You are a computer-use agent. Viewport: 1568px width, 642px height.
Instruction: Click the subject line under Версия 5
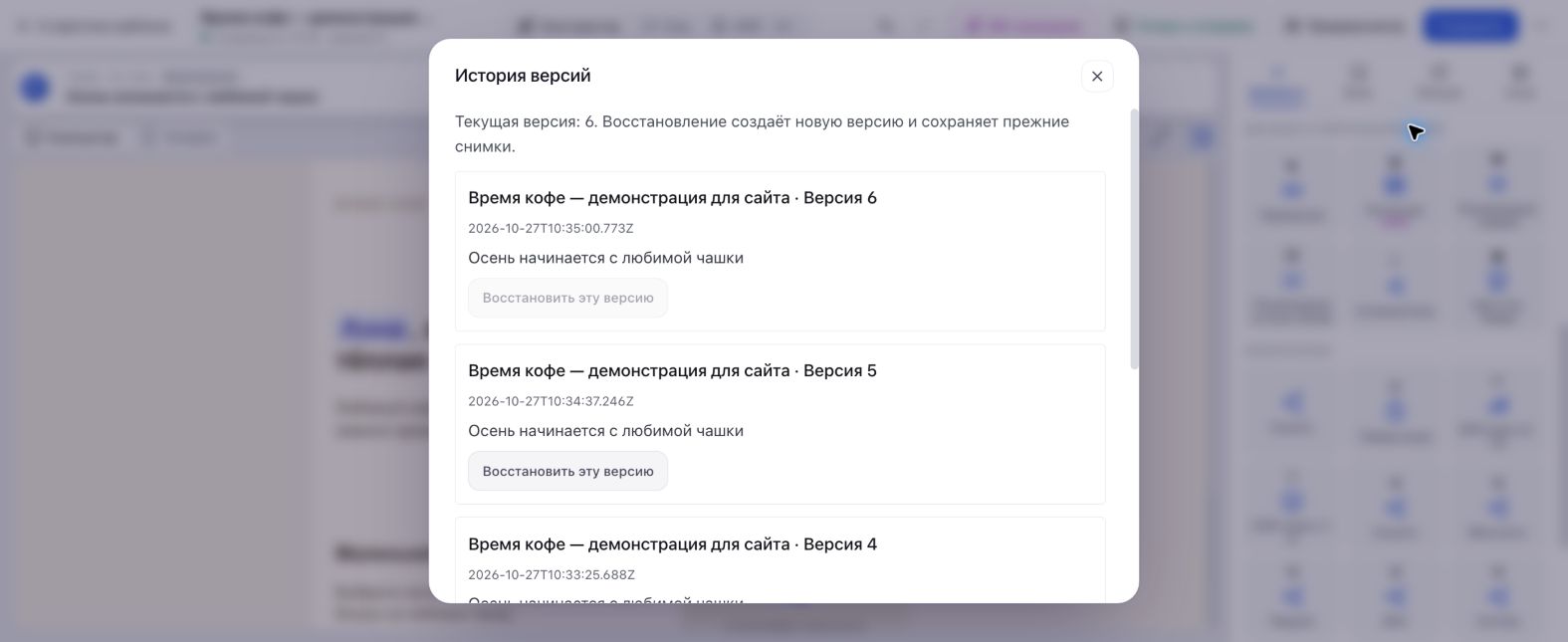click(x=605, y=431)
